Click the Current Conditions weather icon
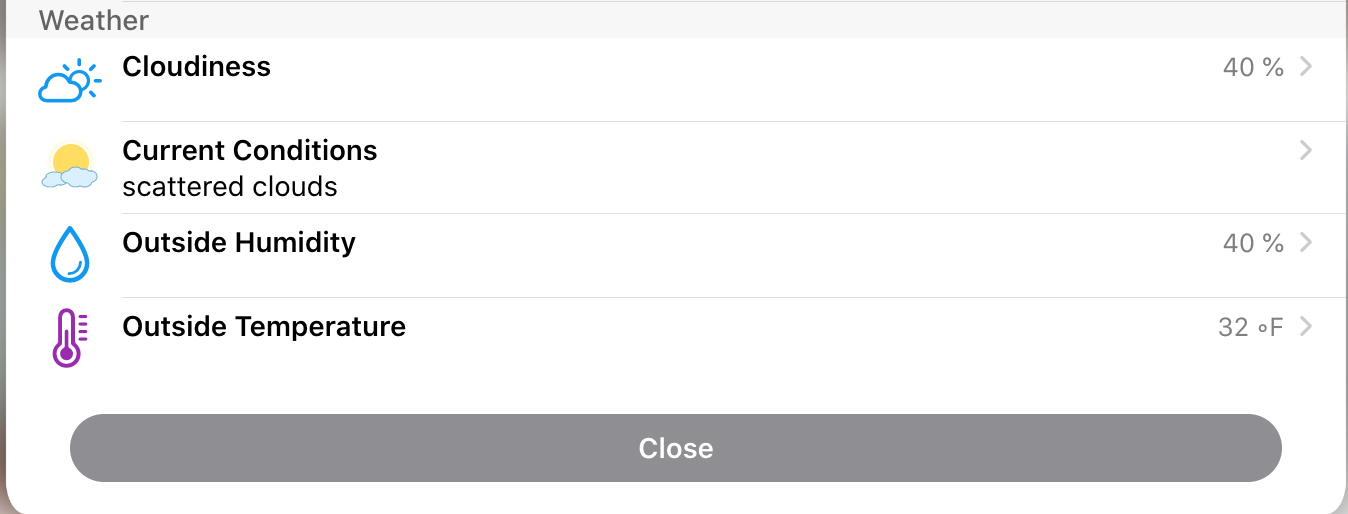 coord(69,166)
